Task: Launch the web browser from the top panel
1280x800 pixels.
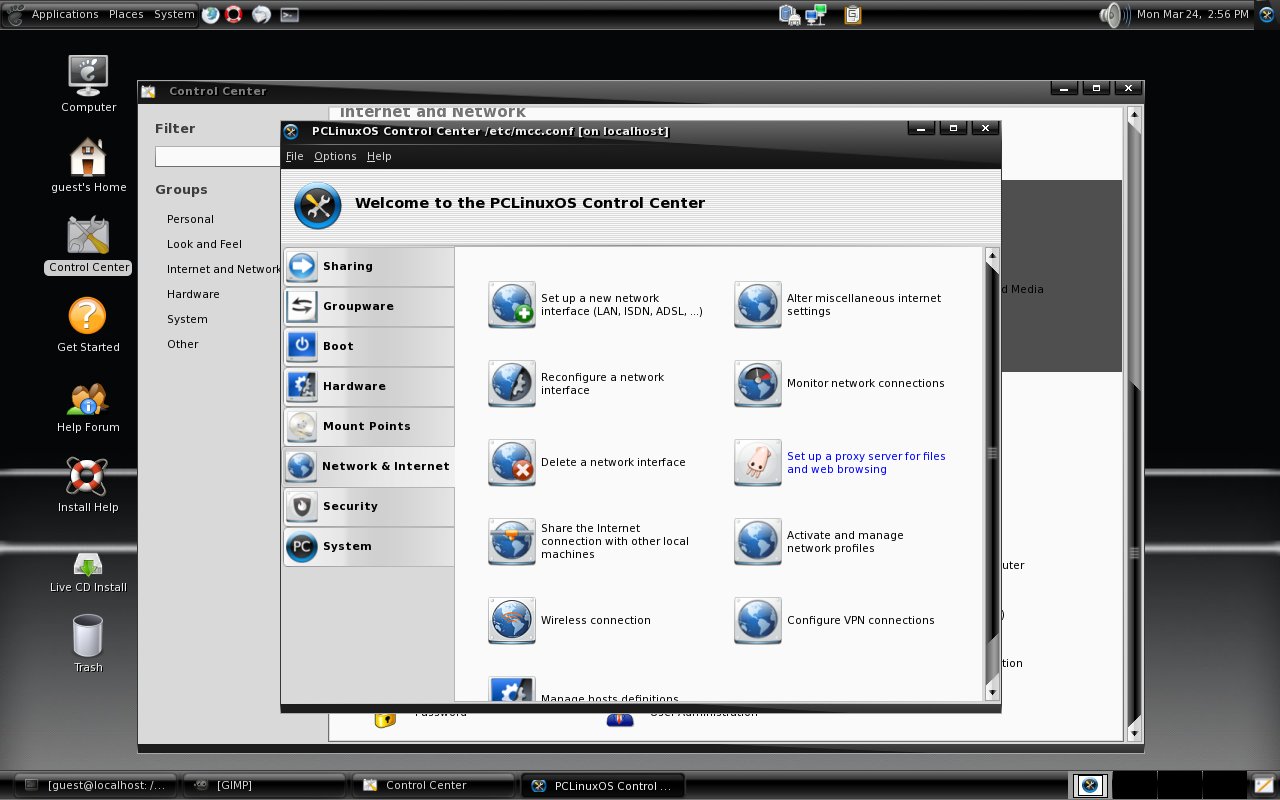Action: 211,14
